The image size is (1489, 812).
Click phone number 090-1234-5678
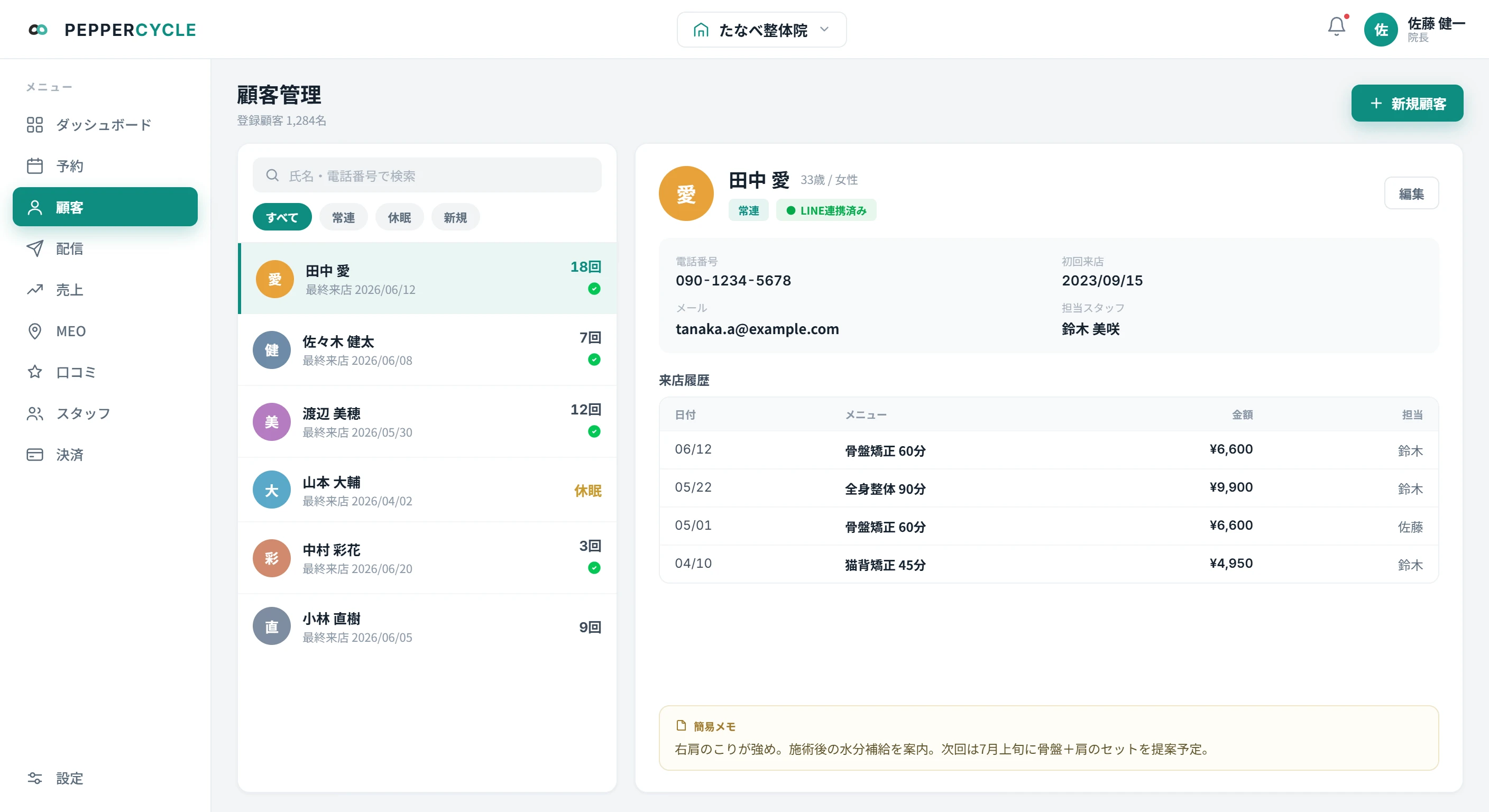click(x=733, y=280)
